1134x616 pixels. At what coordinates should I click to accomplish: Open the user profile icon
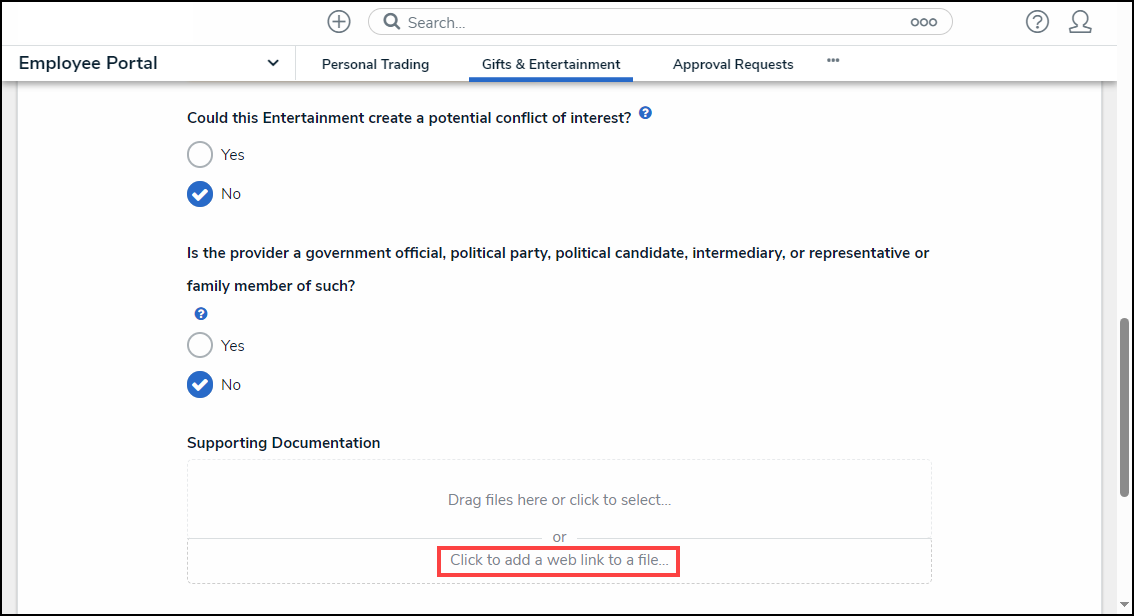click(1080, 22)
